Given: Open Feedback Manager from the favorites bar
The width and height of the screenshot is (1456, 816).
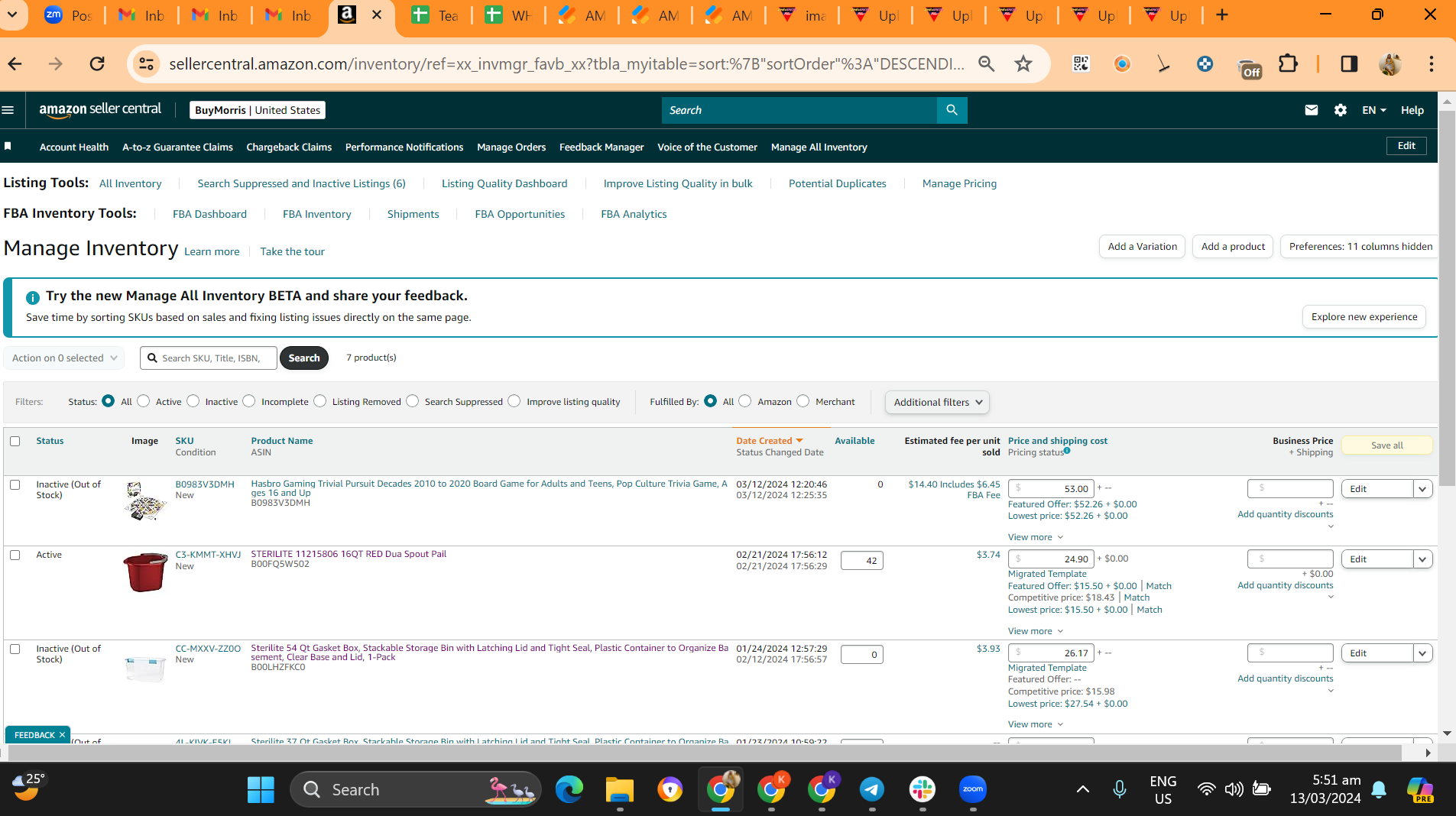Looking at the screenshot, I should pos(602,147).
